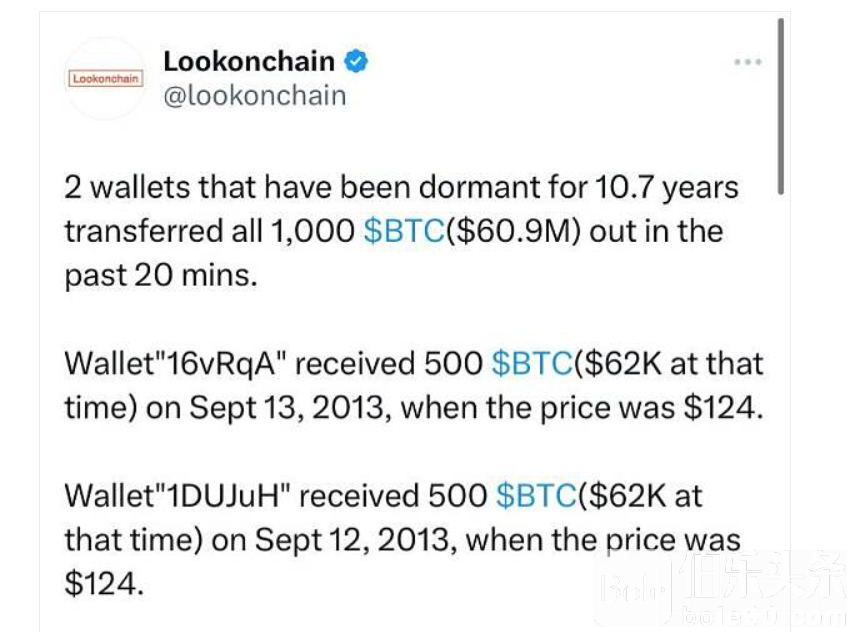Click the vertical scrollbar thumb

click(780, 105)
